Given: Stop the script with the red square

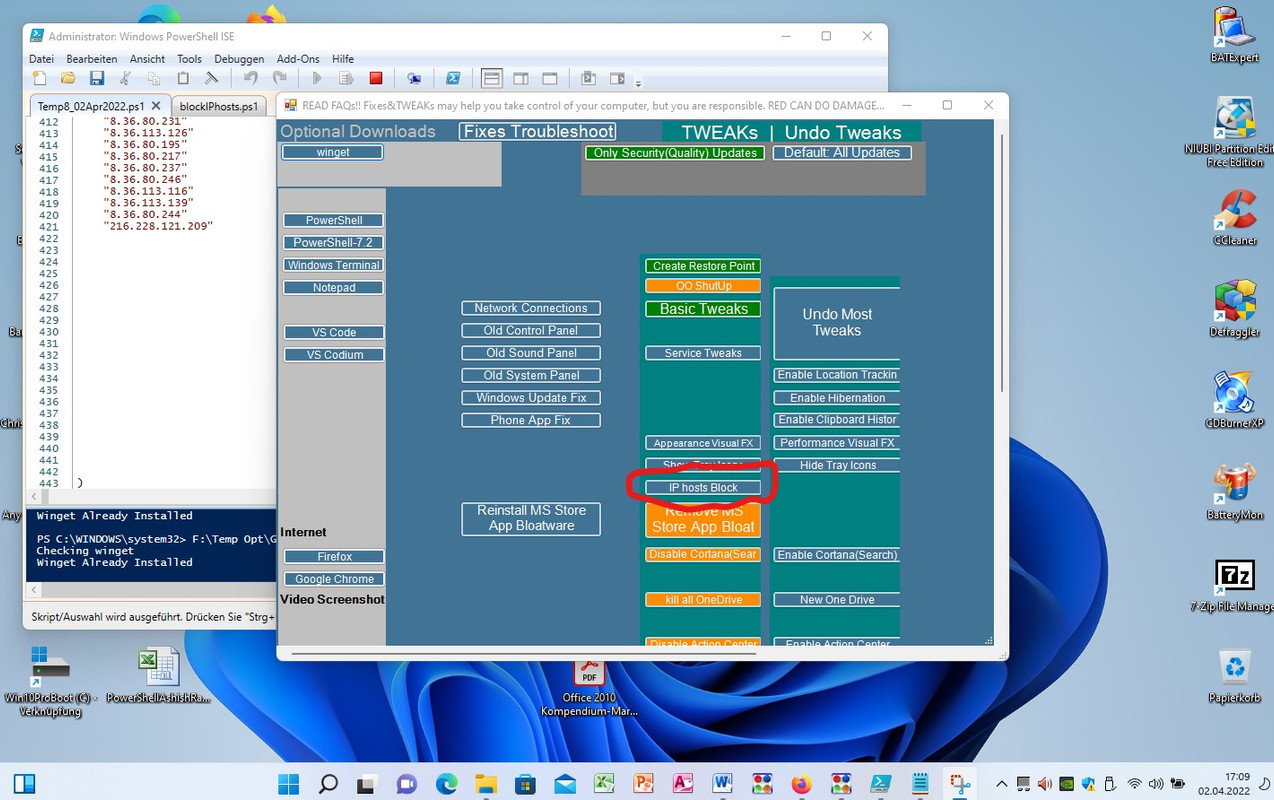Looking at the screenshot, I should [376, 78].
